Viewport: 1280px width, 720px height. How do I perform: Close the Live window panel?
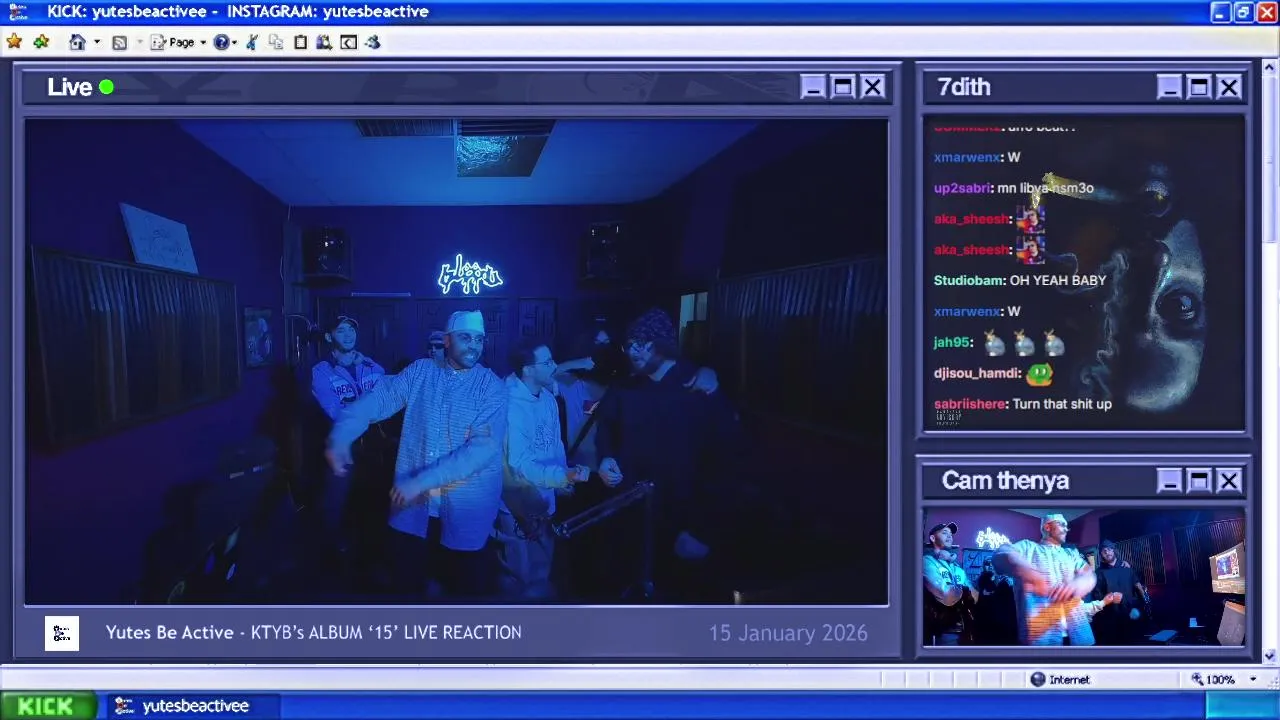873,87
